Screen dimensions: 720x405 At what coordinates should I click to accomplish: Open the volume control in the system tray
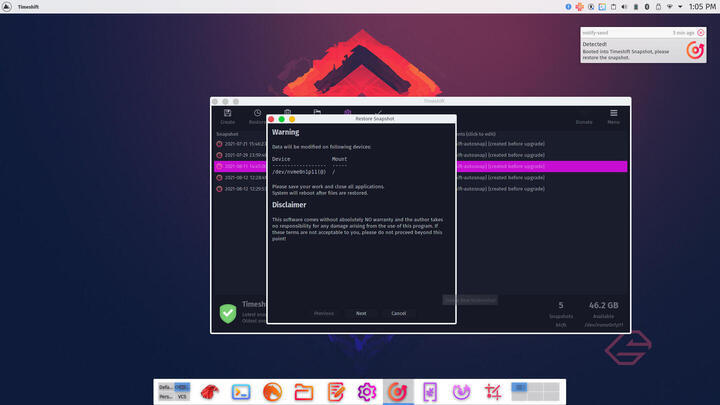[624, 7]
